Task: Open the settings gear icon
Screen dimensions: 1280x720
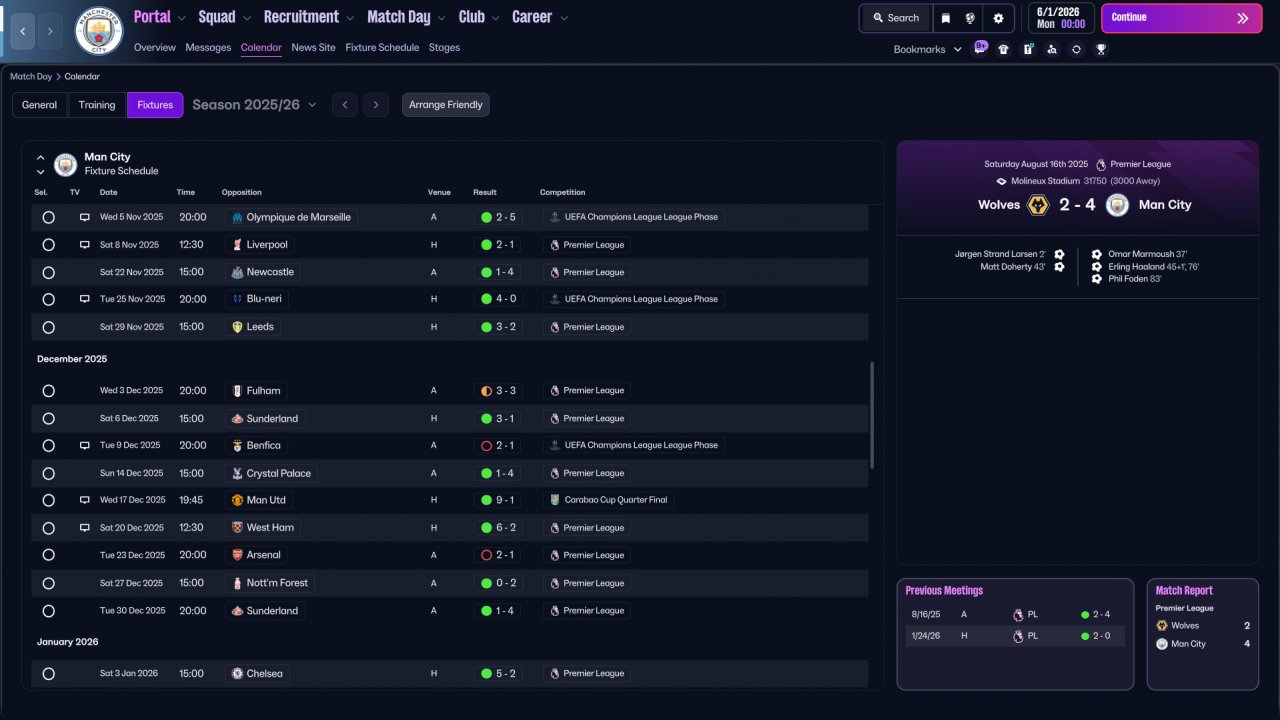Action: click(998, 18)
